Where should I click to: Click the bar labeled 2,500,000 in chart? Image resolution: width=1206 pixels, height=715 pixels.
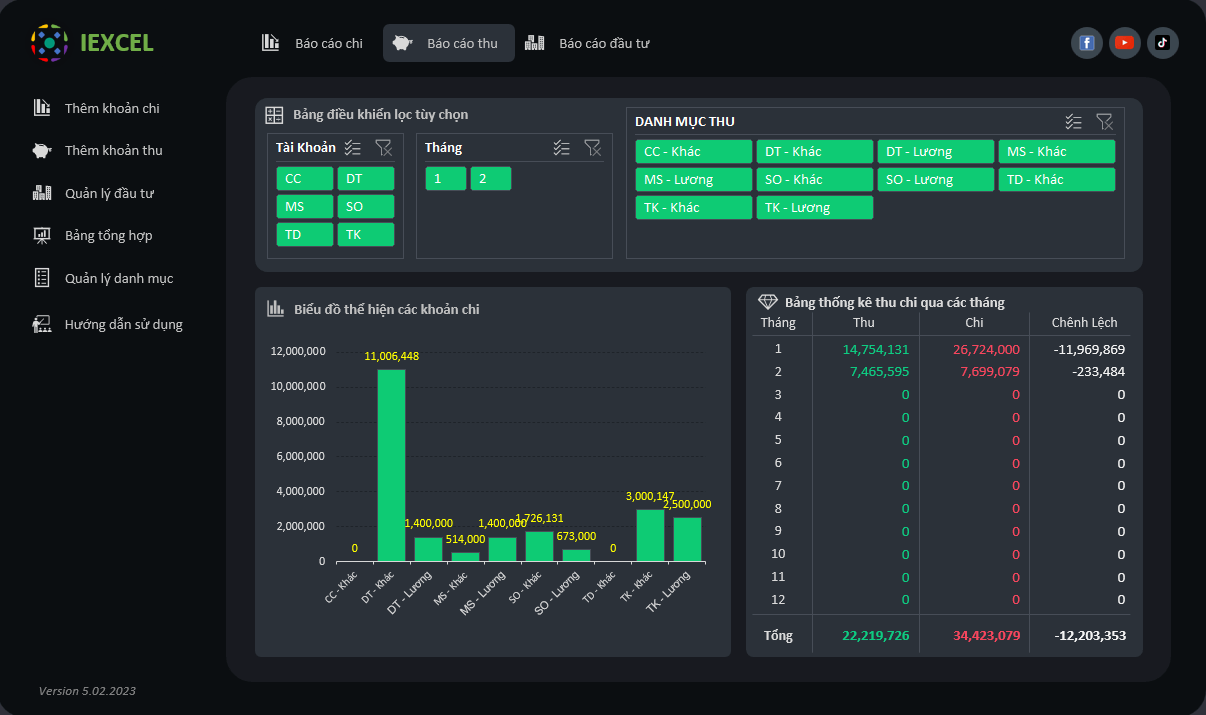tap(688, 539)
